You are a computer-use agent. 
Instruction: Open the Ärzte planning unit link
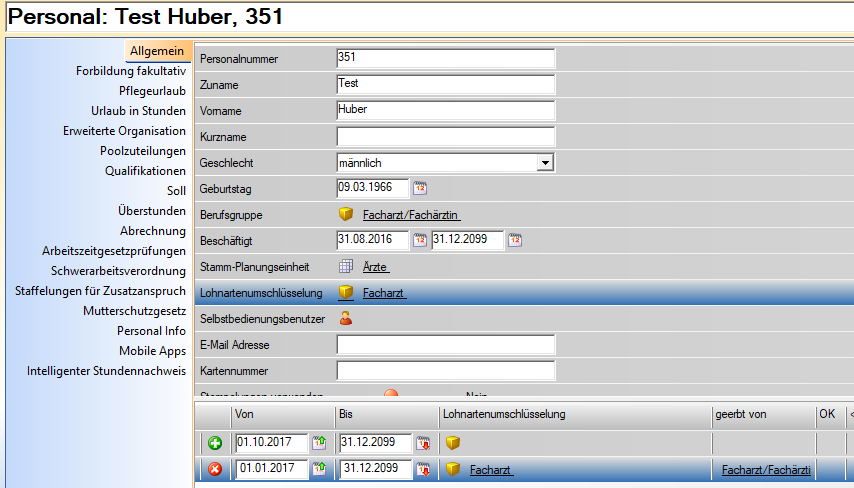point(376,267)
